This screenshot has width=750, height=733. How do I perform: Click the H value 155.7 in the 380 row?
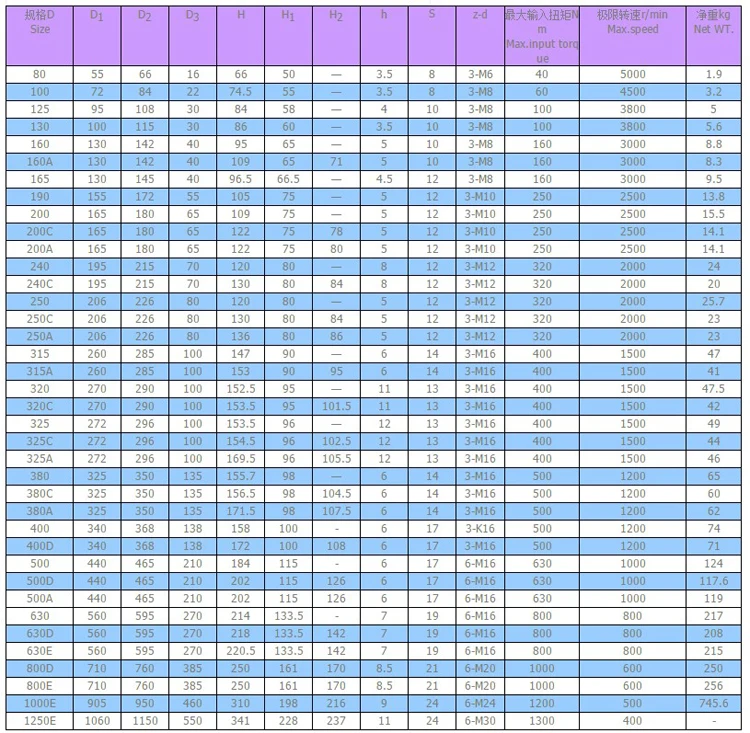[241, 476]
